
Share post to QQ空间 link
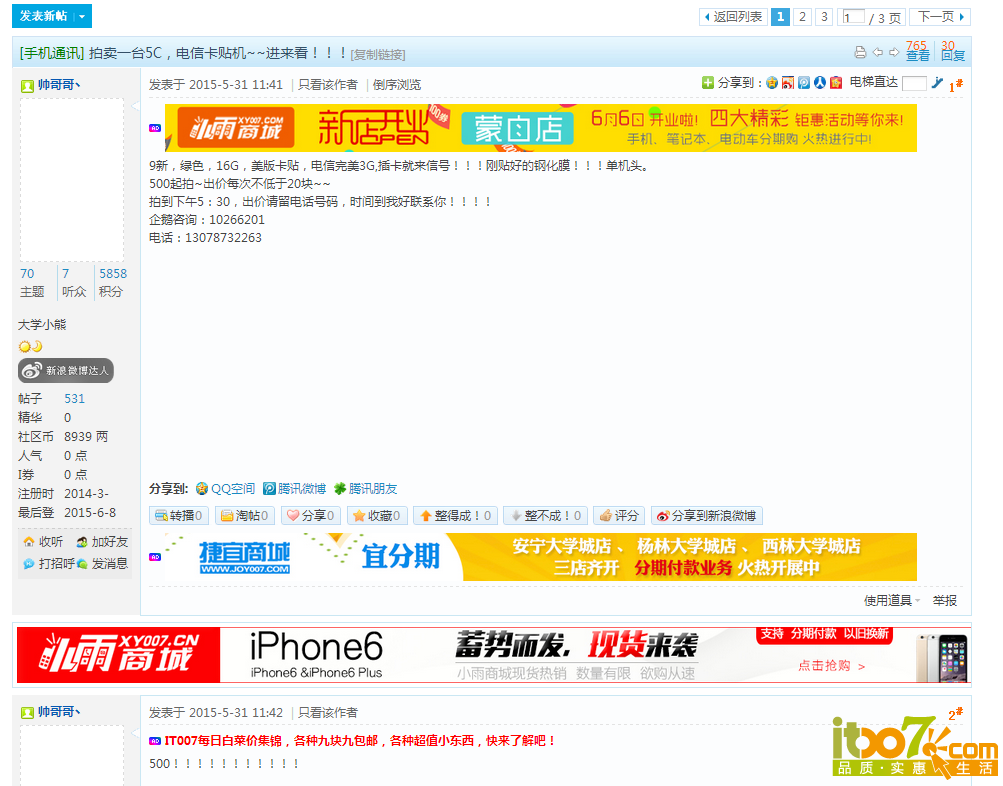pos(226,489)
